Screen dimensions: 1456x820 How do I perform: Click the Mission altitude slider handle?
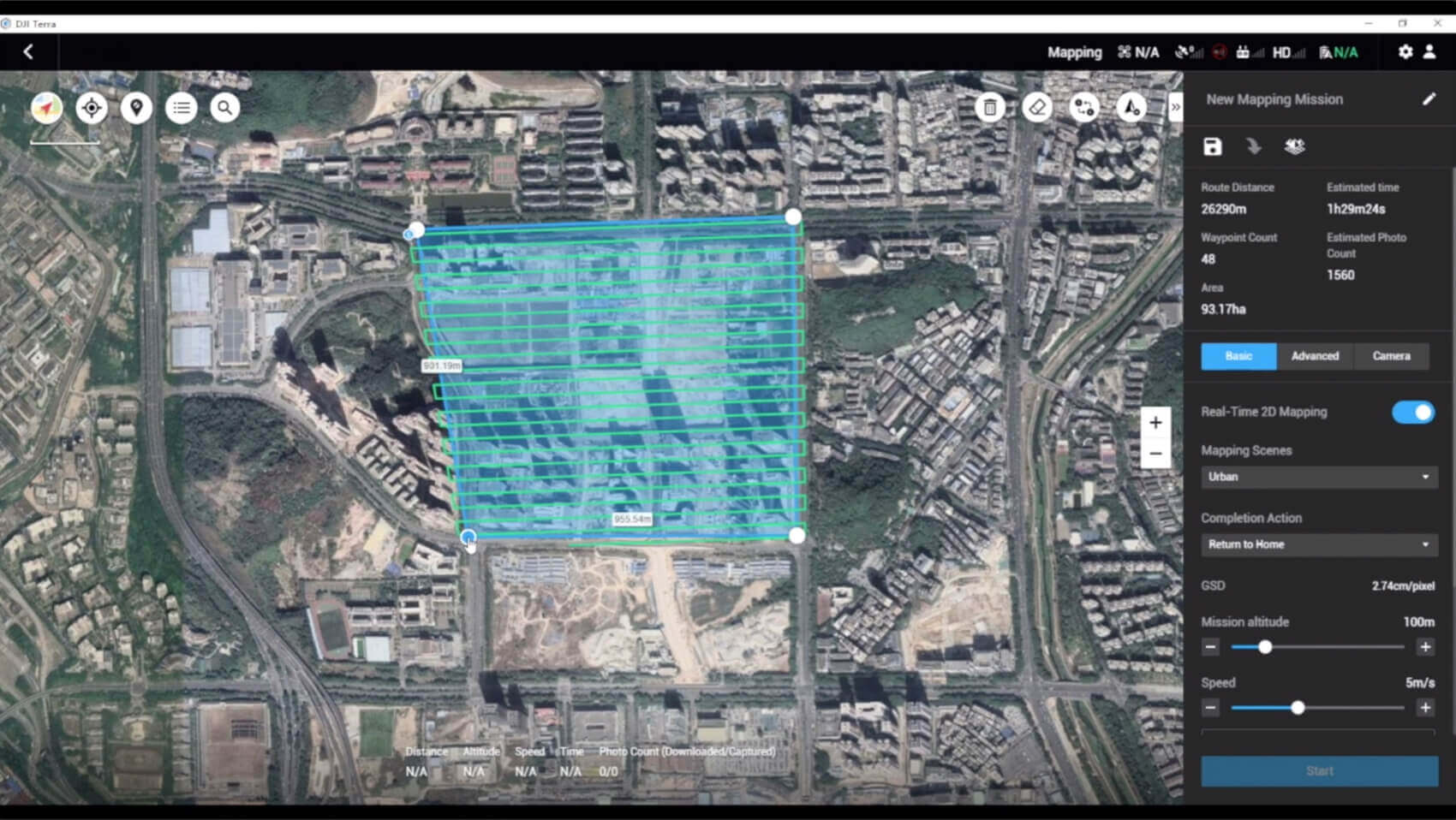[x=1265, y=647]
